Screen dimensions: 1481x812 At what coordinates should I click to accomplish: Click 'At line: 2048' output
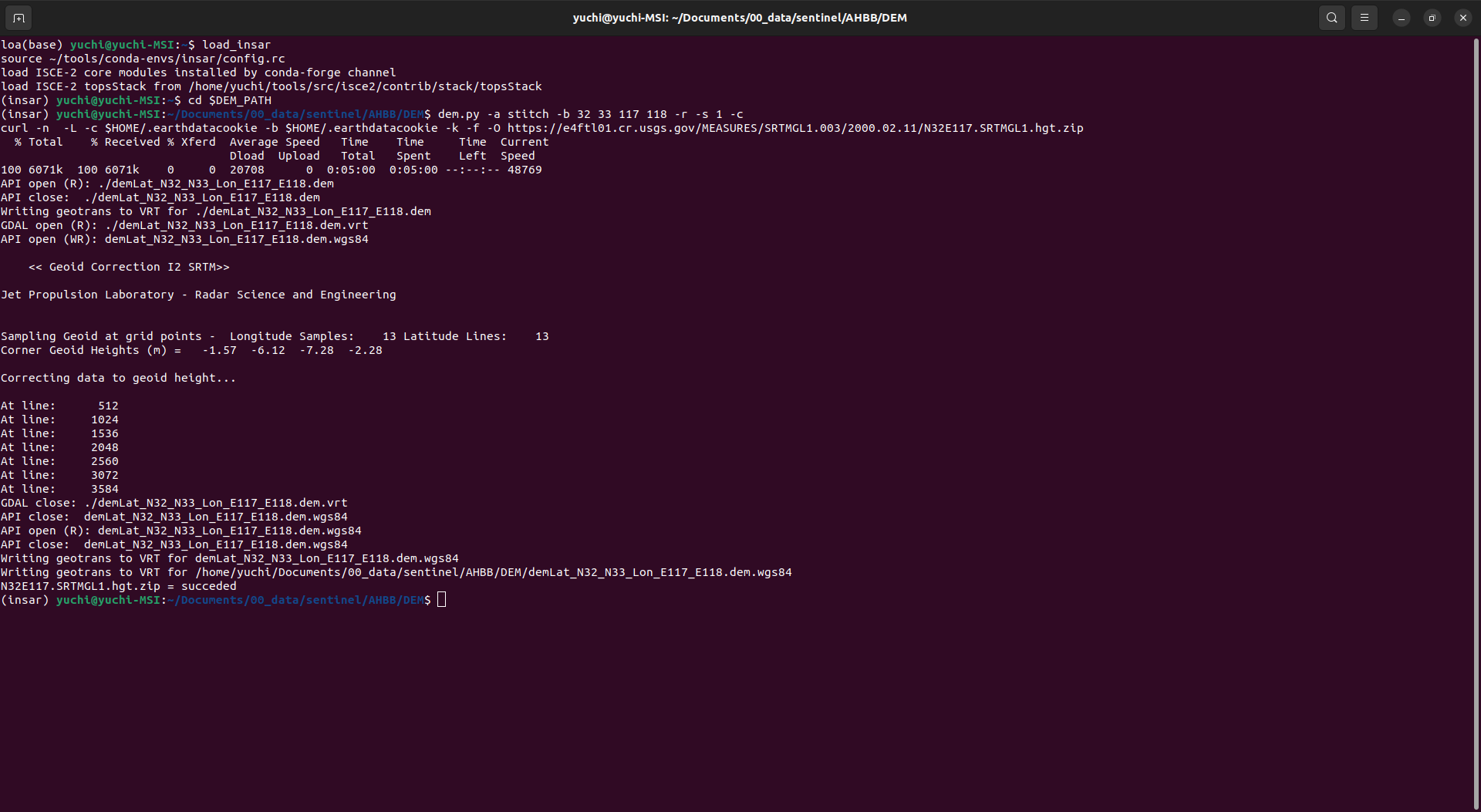(59, 447)
